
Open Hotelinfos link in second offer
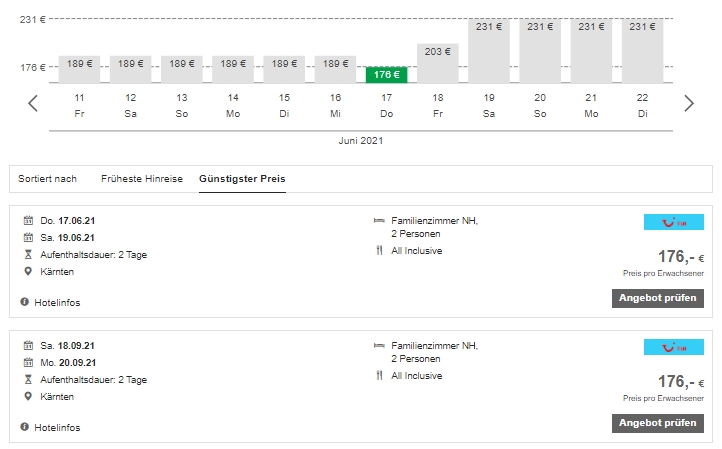tap(57, 427)
